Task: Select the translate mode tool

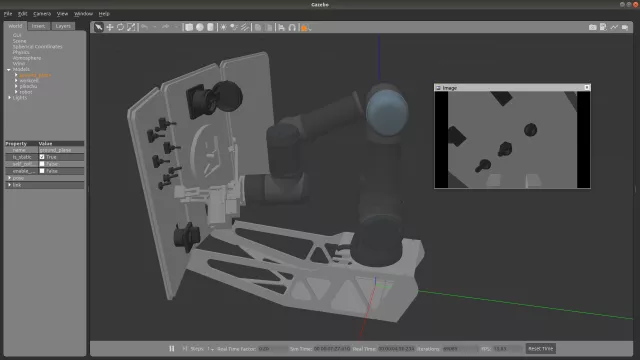Action: (110, 27)
